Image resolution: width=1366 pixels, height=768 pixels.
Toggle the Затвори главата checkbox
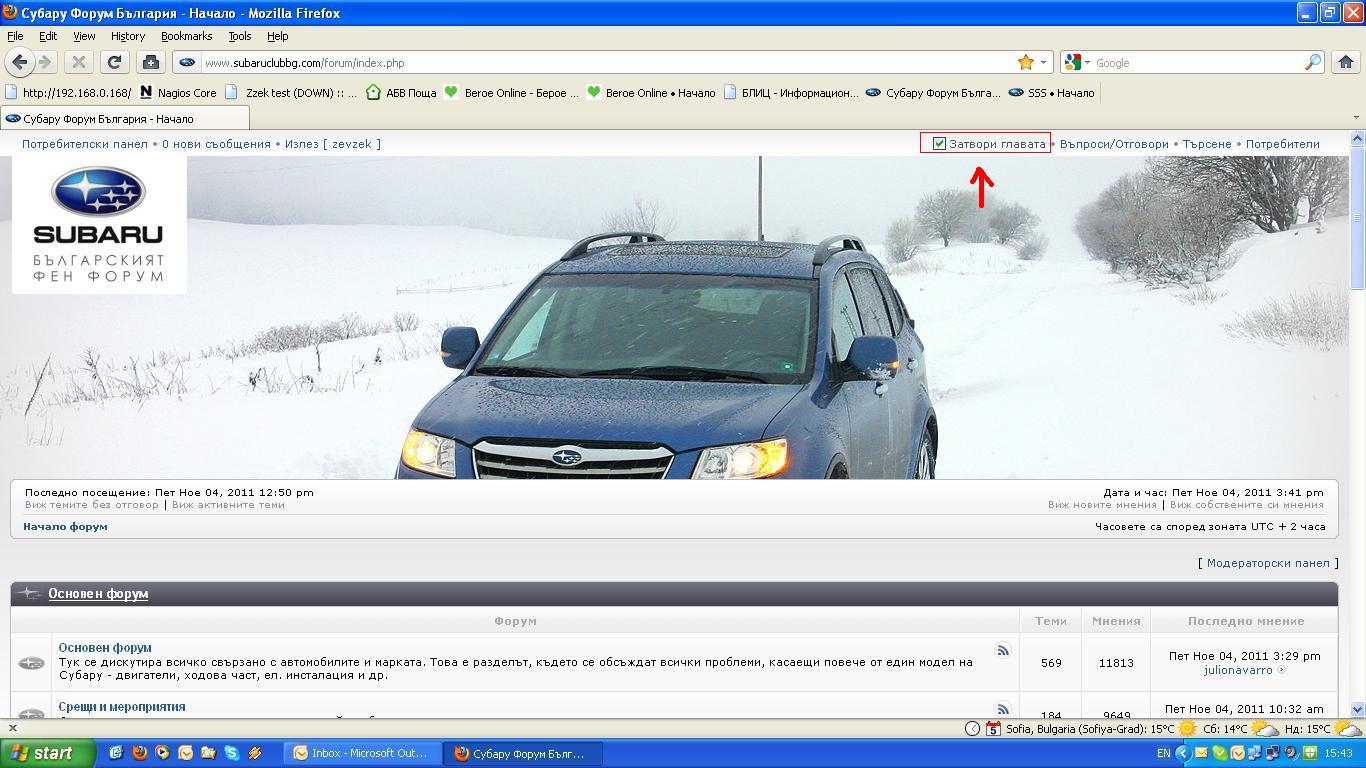point(939,144)
